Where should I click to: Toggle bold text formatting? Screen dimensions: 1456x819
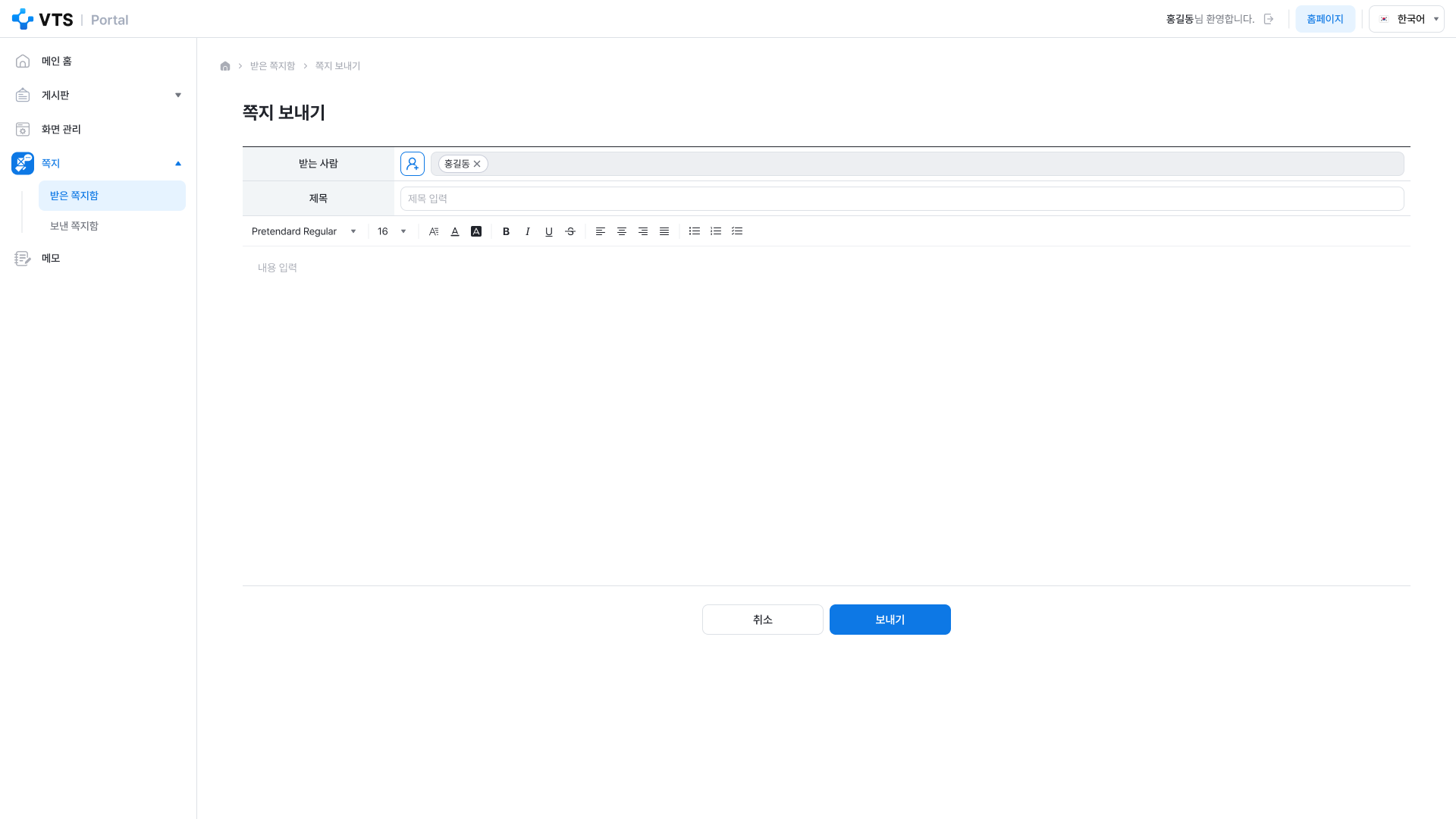[507, 231]
